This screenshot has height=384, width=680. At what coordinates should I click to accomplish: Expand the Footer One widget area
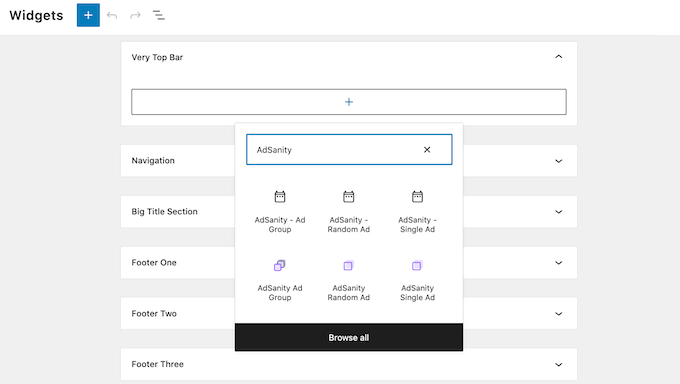559,263
